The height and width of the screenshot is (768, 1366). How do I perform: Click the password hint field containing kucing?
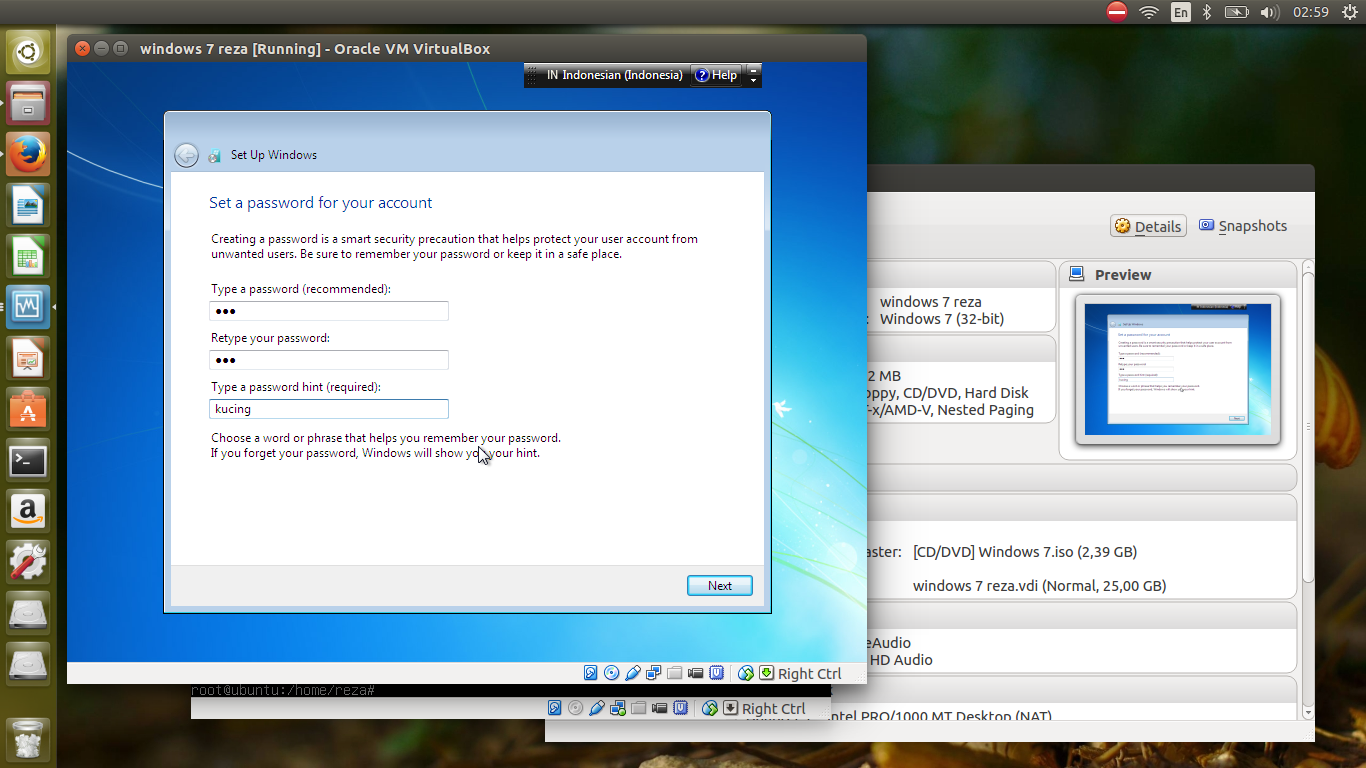click(329, 409)
